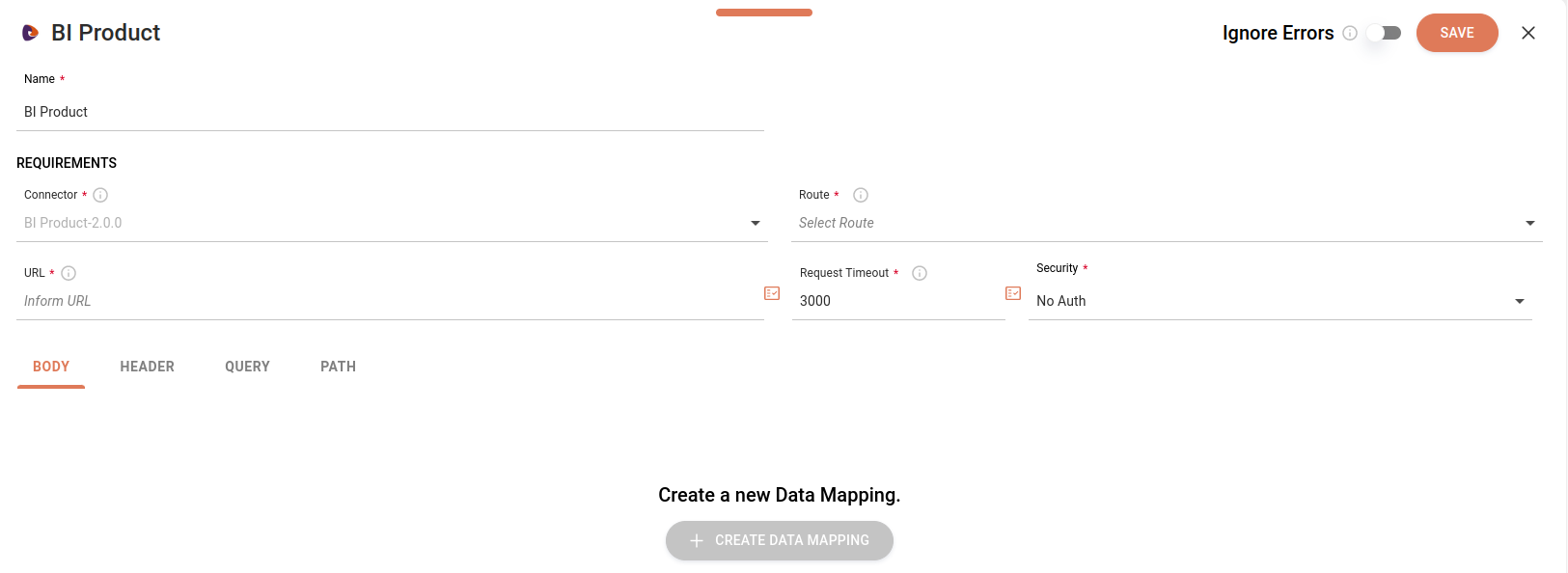
Task: Enable the Ignore Errors toggle
Action: pos(1384,33)
